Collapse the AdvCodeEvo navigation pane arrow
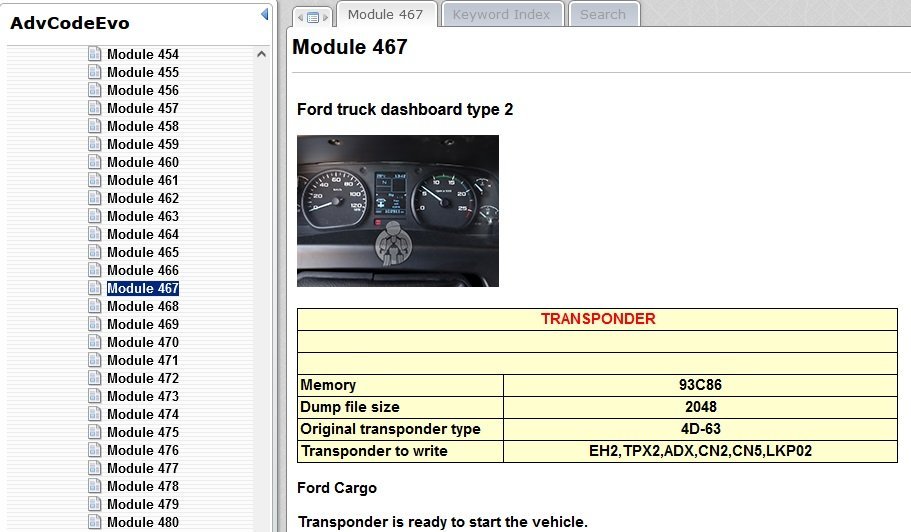The width and height of the screenshot is (911, 532). click(x=265, y=14)
